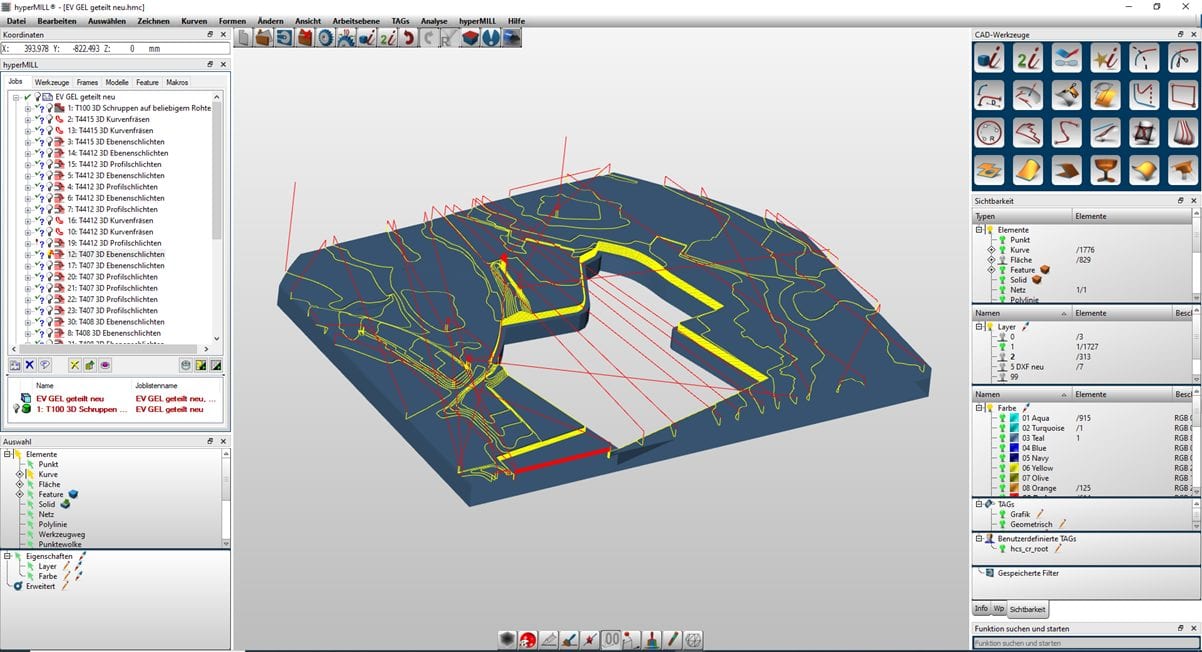Collapse the EV GEL geteilt neu joblist node

(16, 97)
